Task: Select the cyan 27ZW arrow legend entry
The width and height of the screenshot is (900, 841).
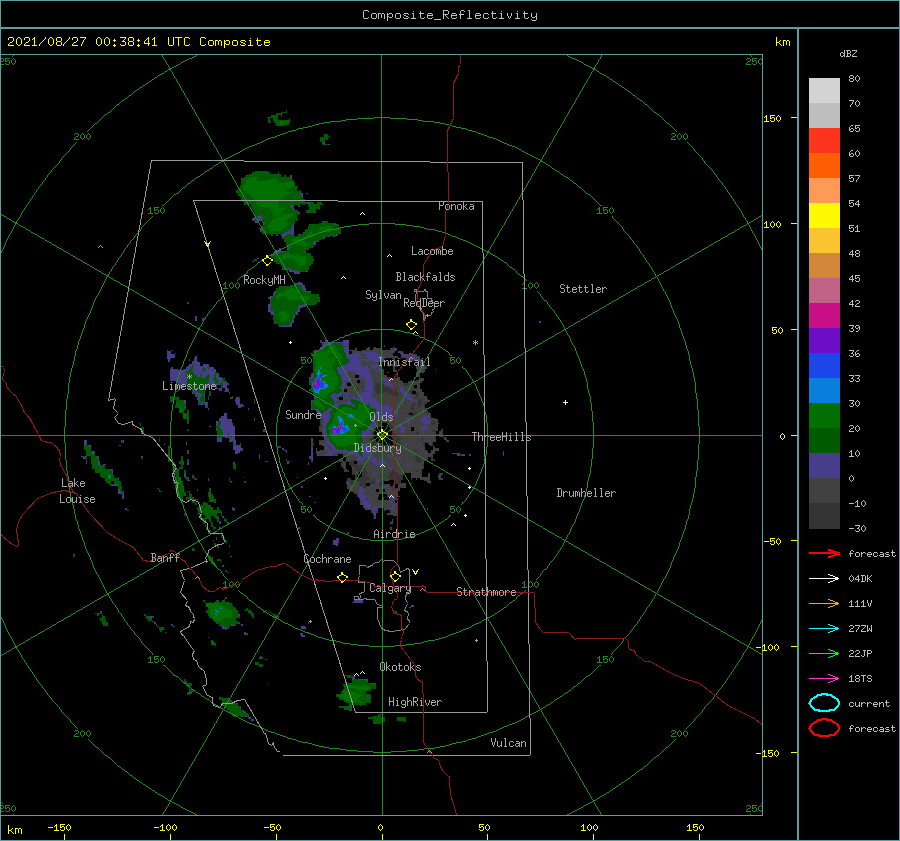Action: point(824,629)
